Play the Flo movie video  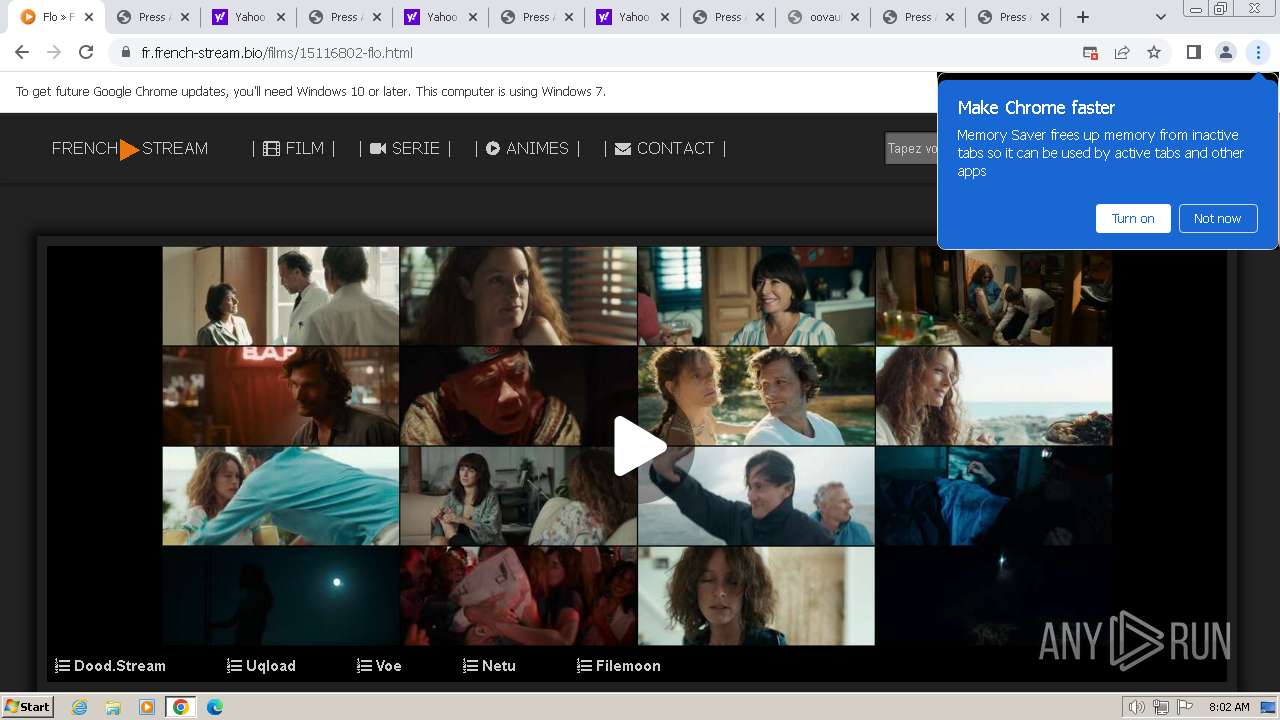click(640, 446)
